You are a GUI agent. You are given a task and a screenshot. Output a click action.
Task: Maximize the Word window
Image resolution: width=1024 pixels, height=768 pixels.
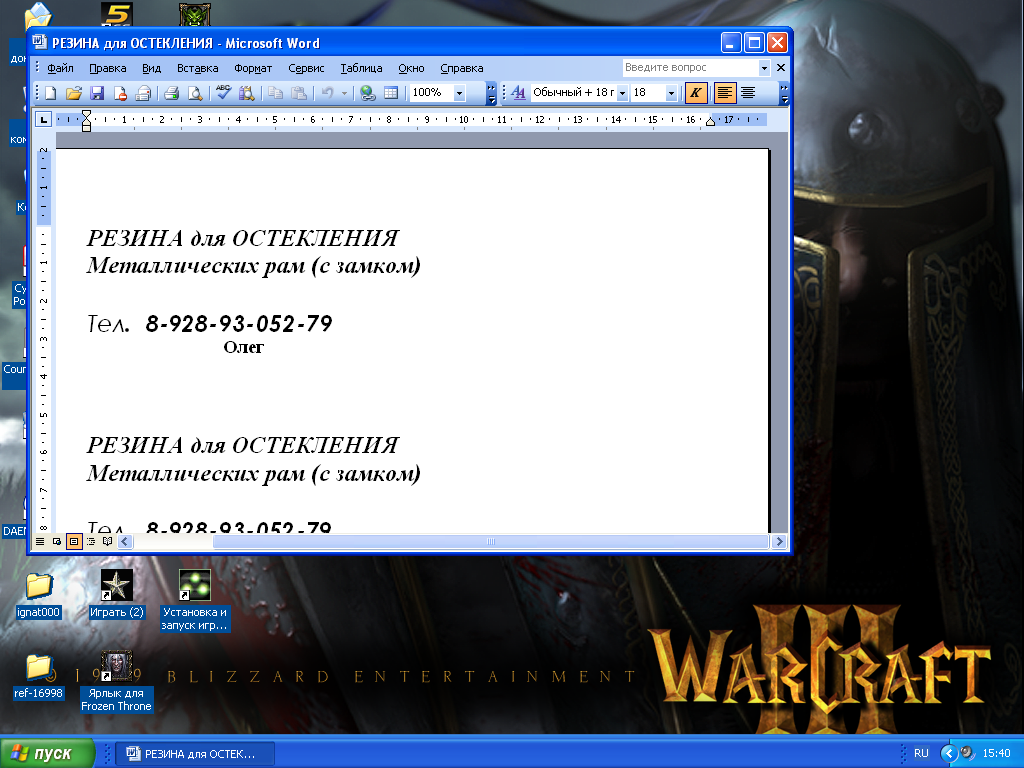point(754,43)
